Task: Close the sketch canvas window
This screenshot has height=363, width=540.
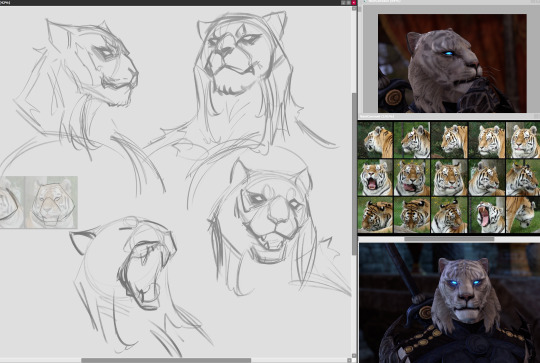Action: tap(354, 2)
